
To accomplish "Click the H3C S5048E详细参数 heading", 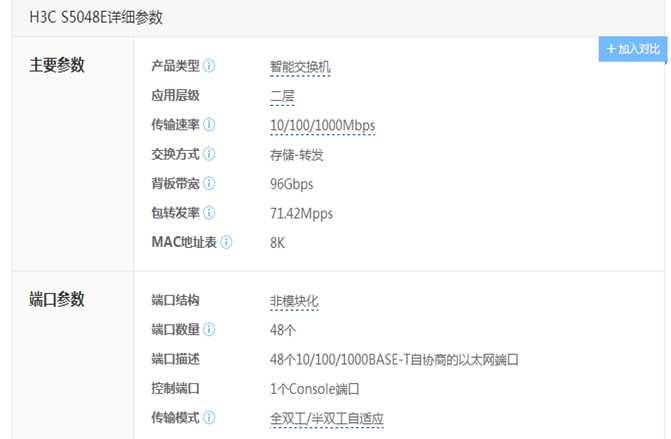I will (x=96, y=18).
